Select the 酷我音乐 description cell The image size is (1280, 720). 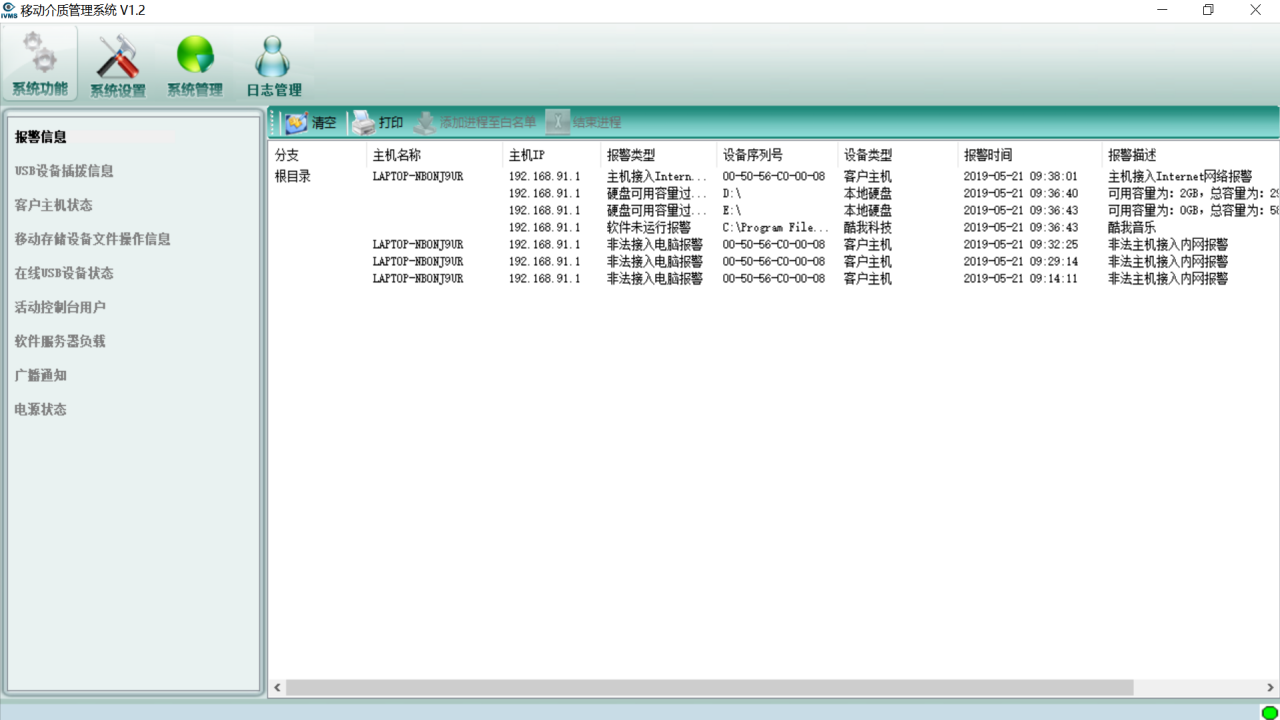pyautogui.click(x=1132, y=227)
